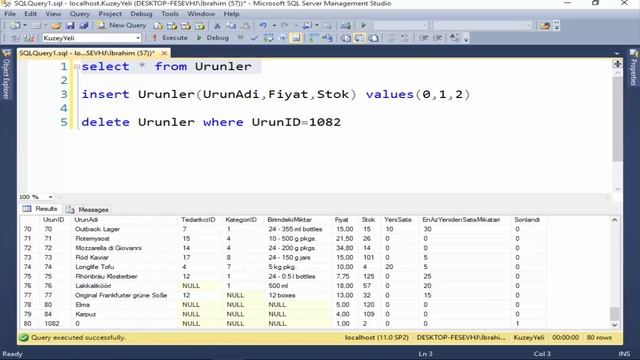Image resolution: width=640 pixels, height=360 pixels.
Task: Open a file with the folder icon
Action: 56,25
